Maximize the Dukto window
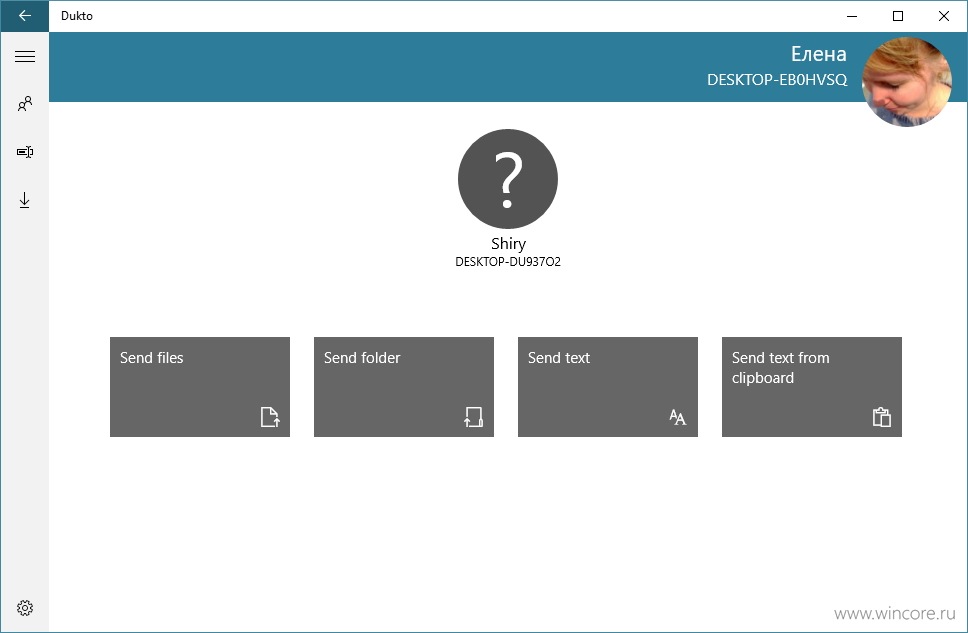968x633 pixels. point(898,16)
